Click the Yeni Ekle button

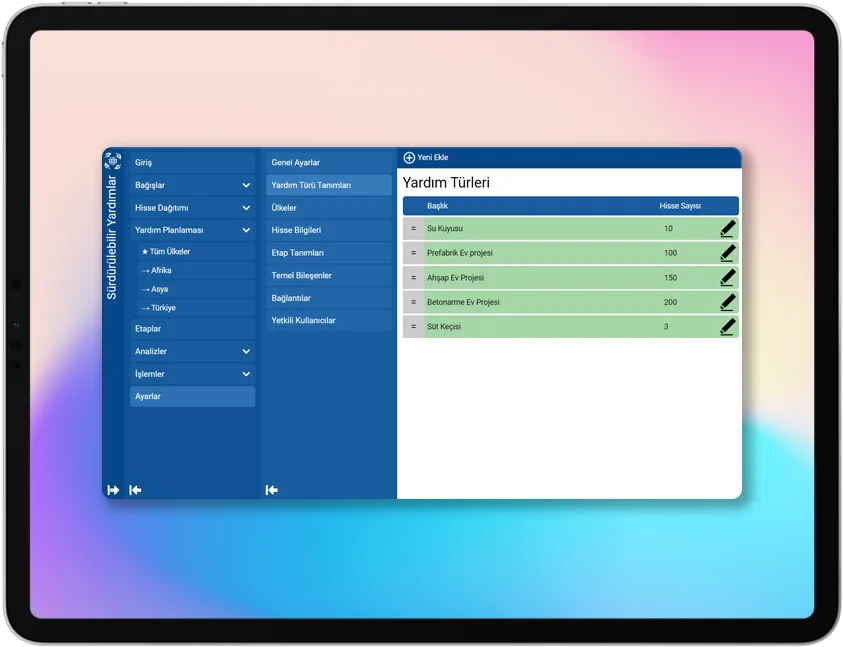coord(426,158)
